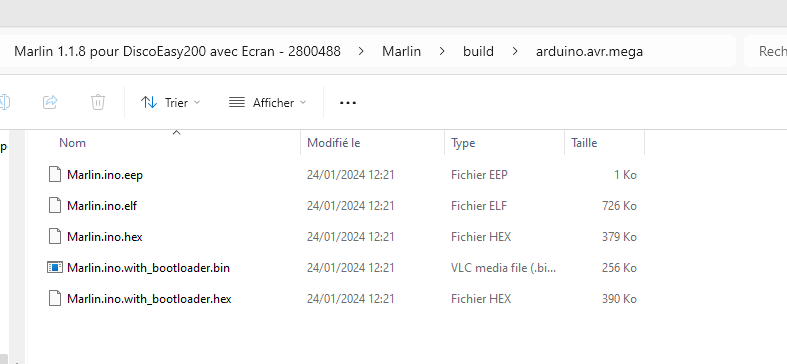Expand chevron after Marlin in breadcrumb

[442, 51]
